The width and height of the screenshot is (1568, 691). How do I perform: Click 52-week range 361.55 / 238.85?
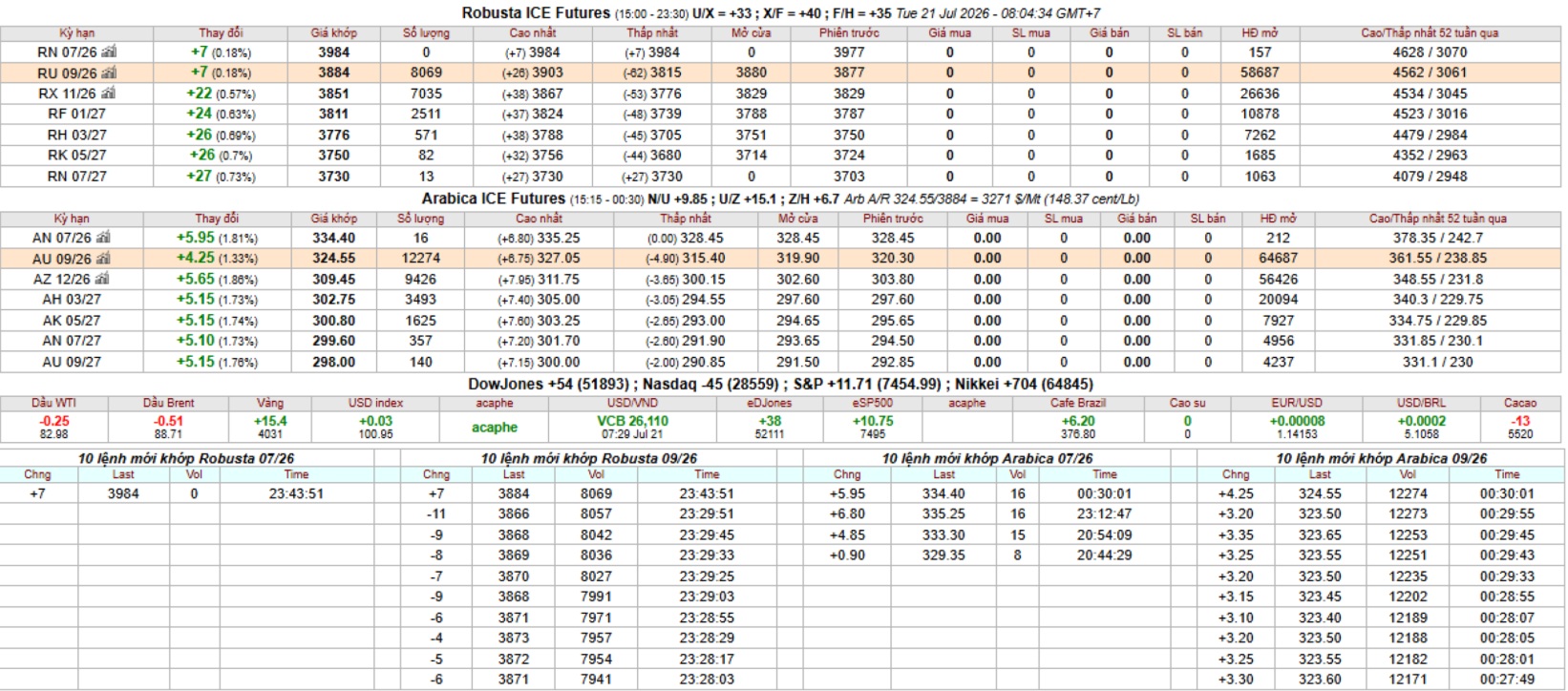pyautogui.click(x=1437, y=259)
